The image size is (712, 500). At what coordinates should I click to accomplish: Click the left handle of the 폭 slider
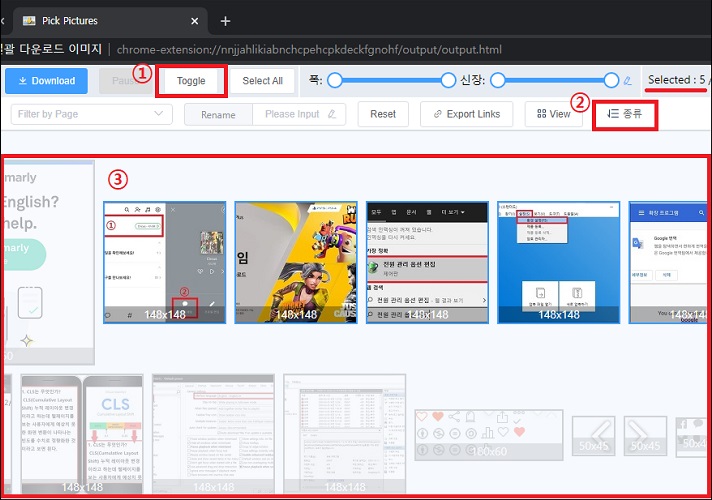click(x=335, y=80)
